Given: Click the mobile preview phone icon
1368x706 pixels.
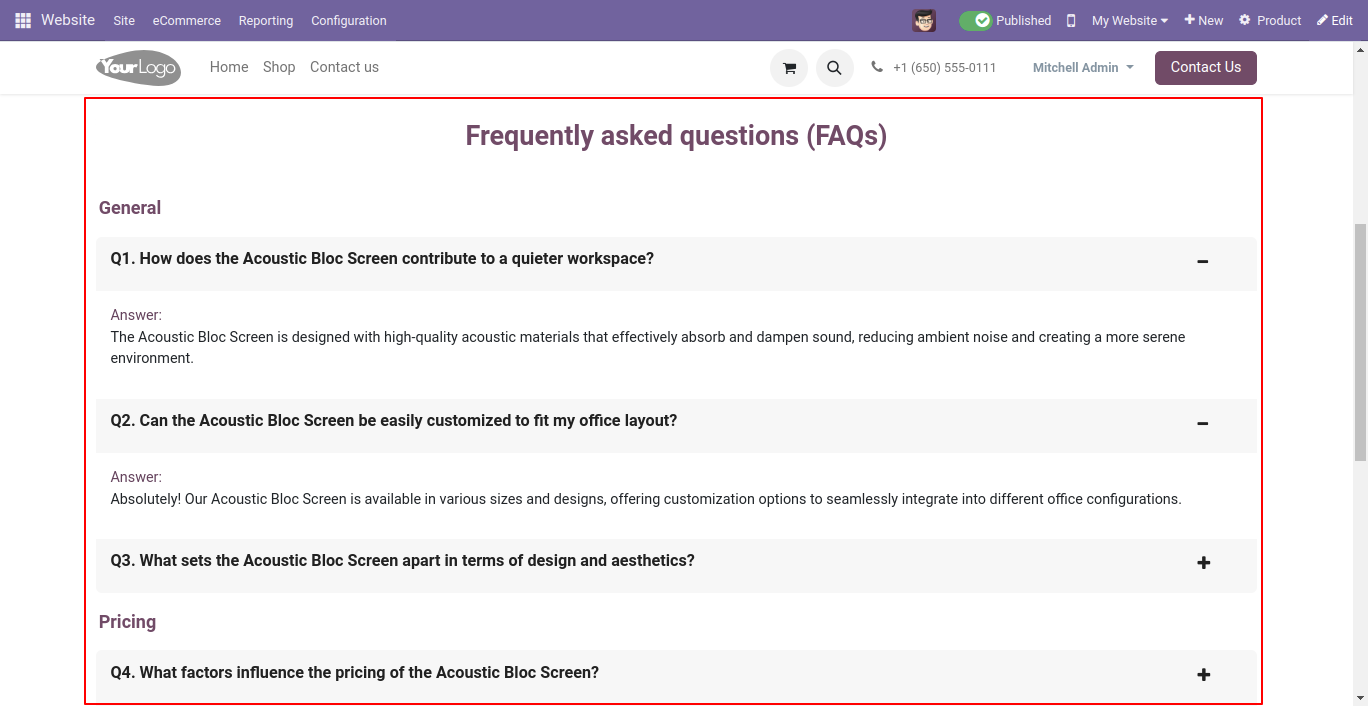Looking at the screenshot, I should [1071, 20].
